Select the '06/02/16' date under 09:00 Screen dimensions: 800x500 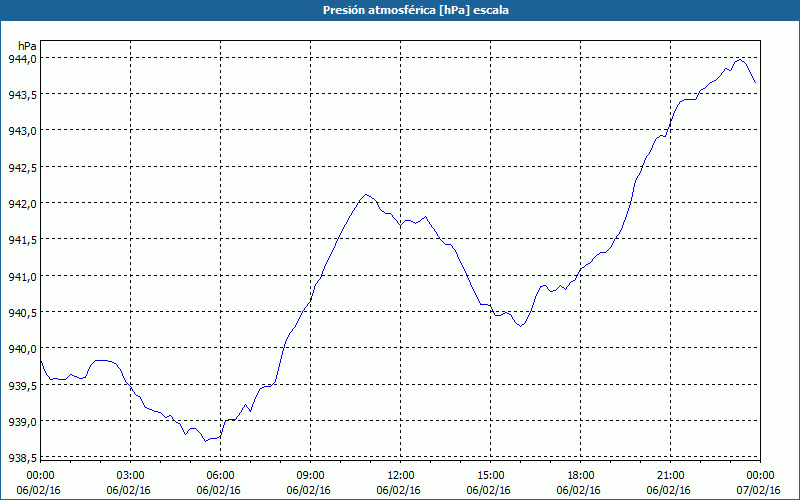pyautogui.click(x=309, y=490)
